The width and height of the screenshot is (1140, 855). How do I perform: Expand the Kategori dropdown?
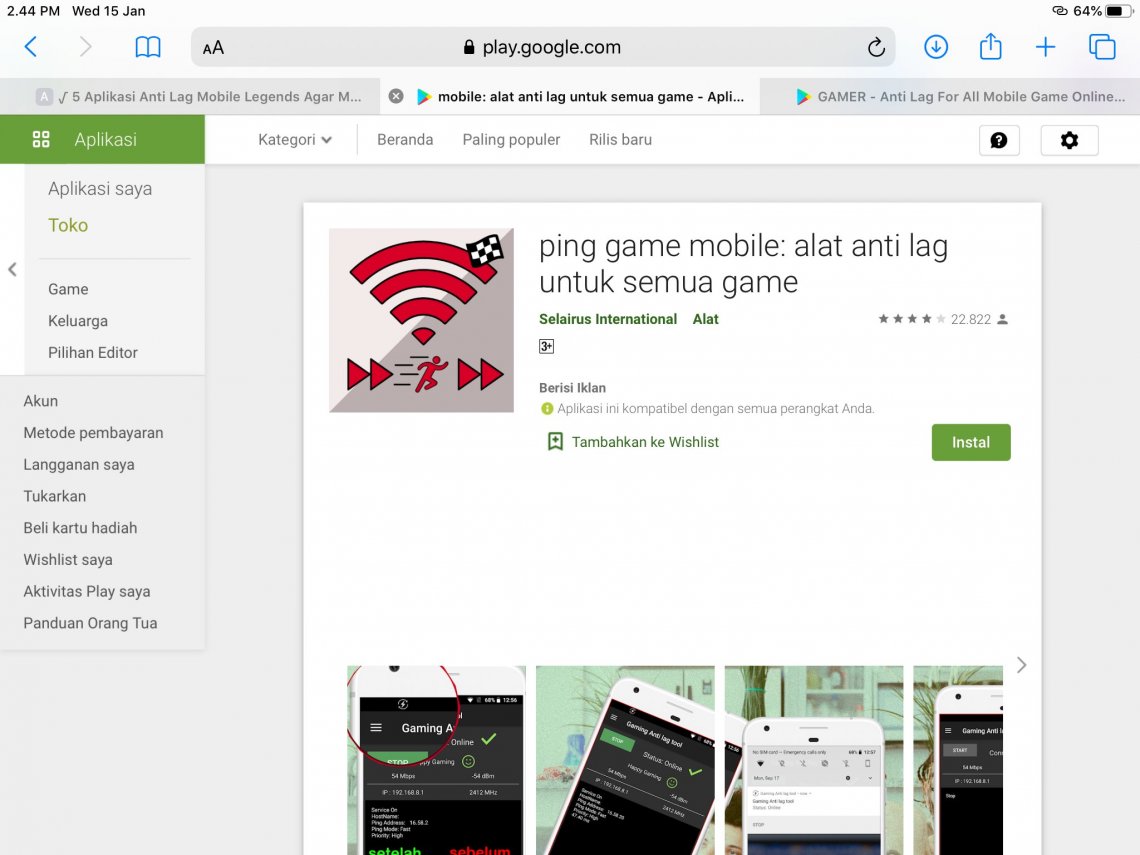(x=294, y=140)
